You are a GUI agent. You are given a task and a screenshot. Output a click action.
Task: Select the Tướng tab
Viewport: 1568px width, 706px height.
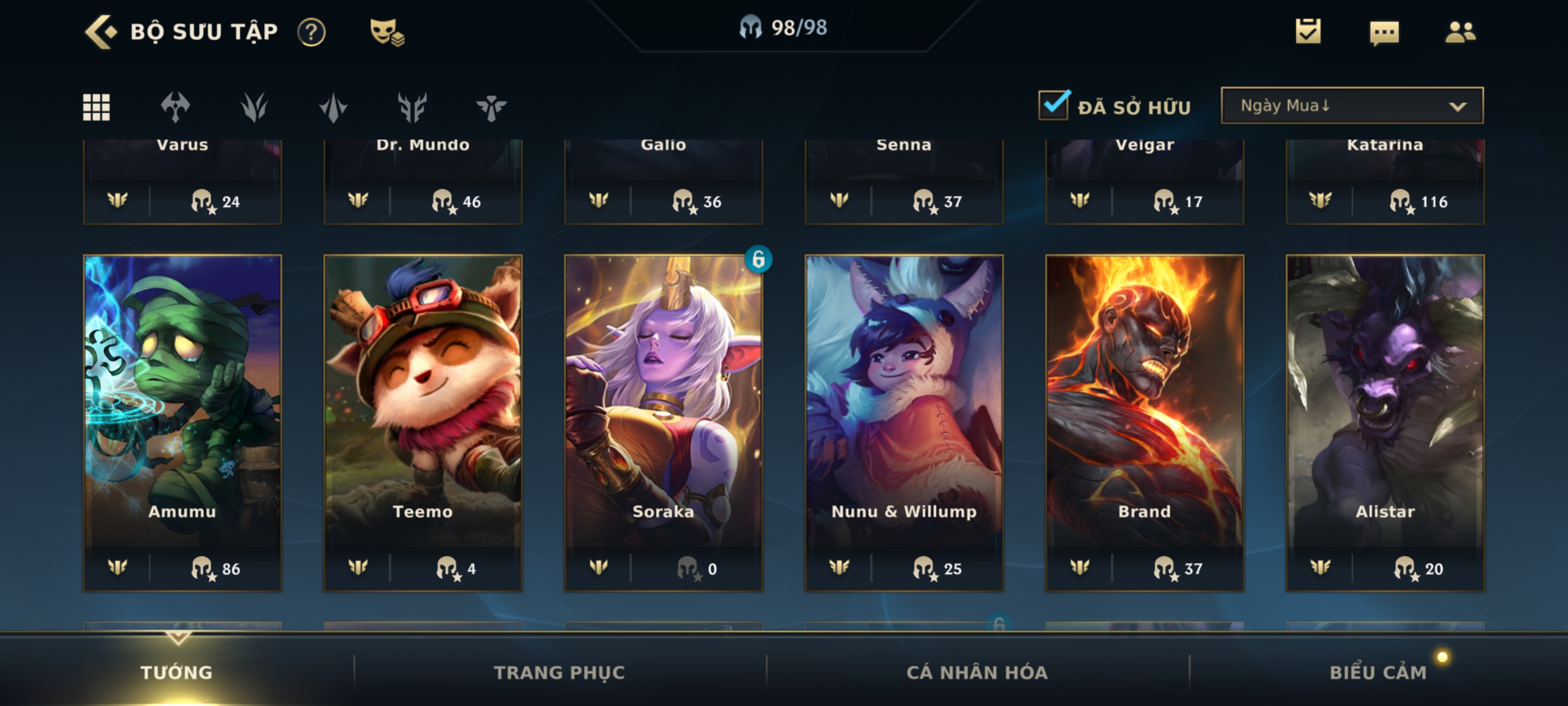(x=176, y=672)
